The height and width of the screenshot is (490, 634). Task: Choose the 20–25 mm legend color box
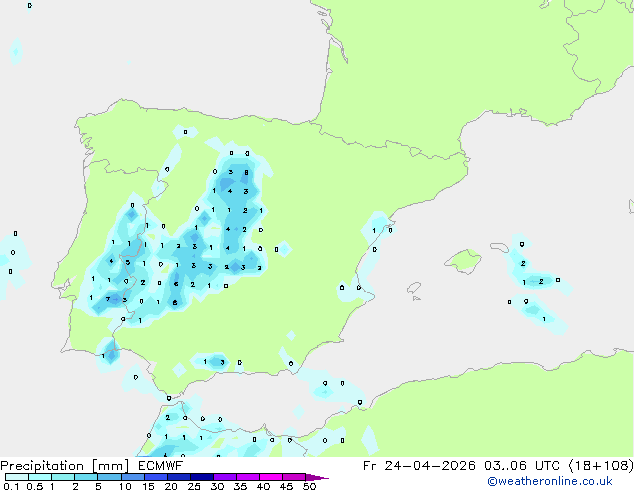(178, 477)
